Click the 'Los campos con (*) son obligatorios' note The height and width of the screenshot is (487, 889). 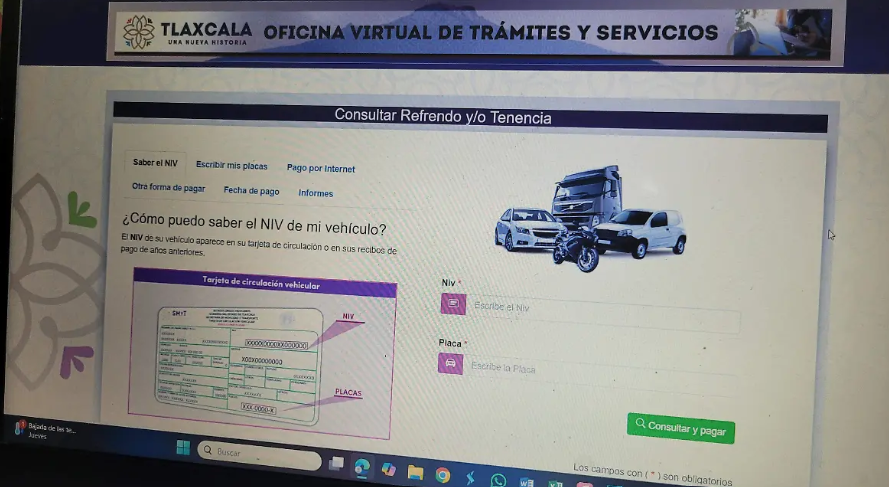point(652,475)
